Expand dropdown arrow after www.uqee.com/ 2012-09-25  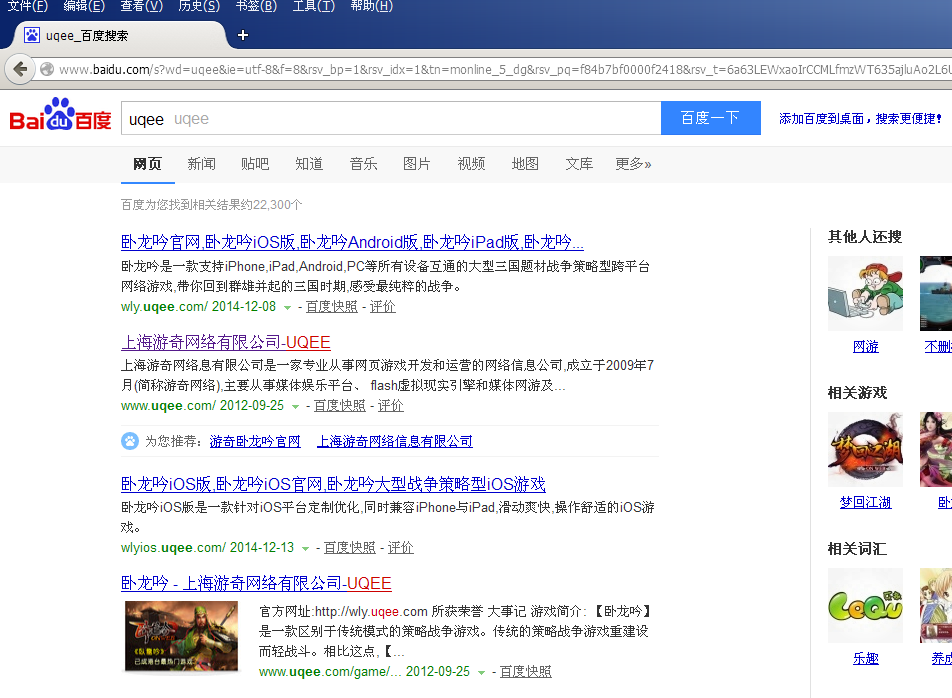tap(296, 407)
